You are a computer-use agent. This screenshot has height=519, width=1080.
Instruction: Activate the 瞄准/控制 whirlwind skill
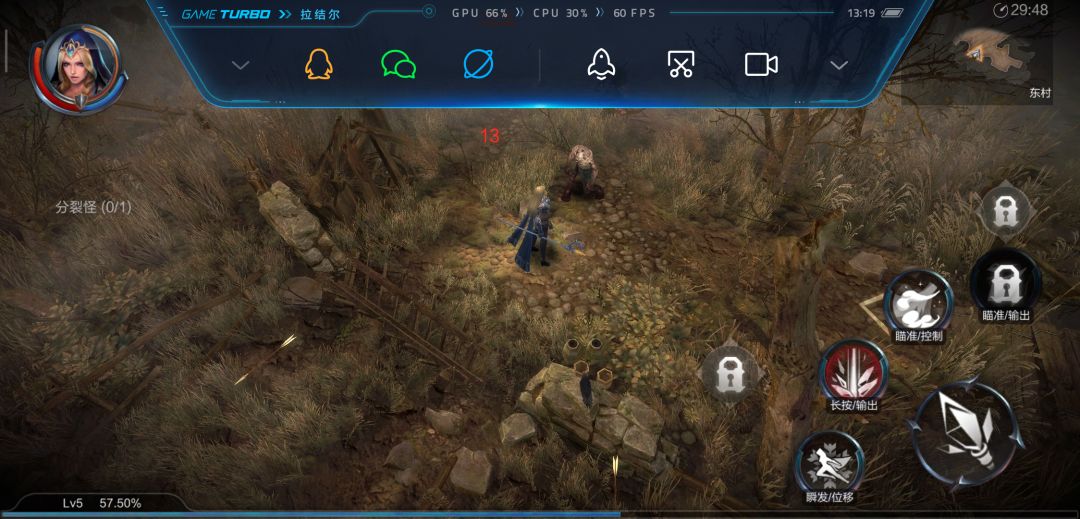click(x=919, y=305)
